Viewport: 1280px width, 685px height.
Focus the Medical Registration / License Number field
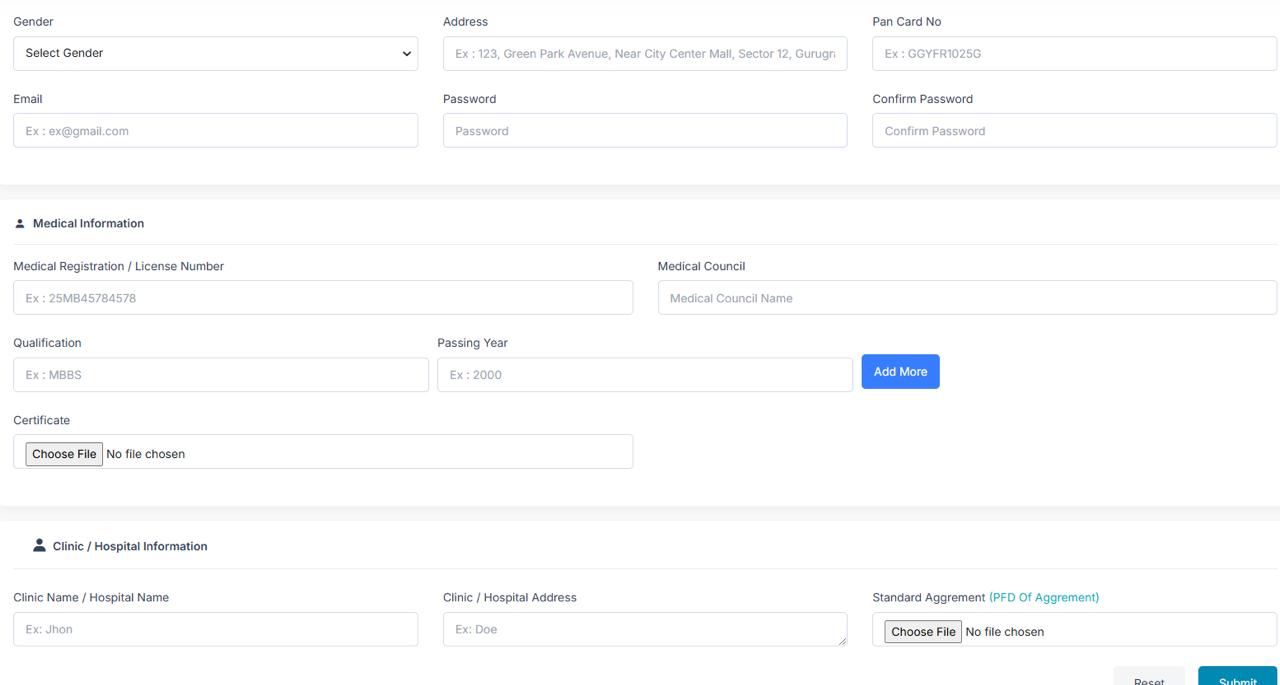[322, 298]
